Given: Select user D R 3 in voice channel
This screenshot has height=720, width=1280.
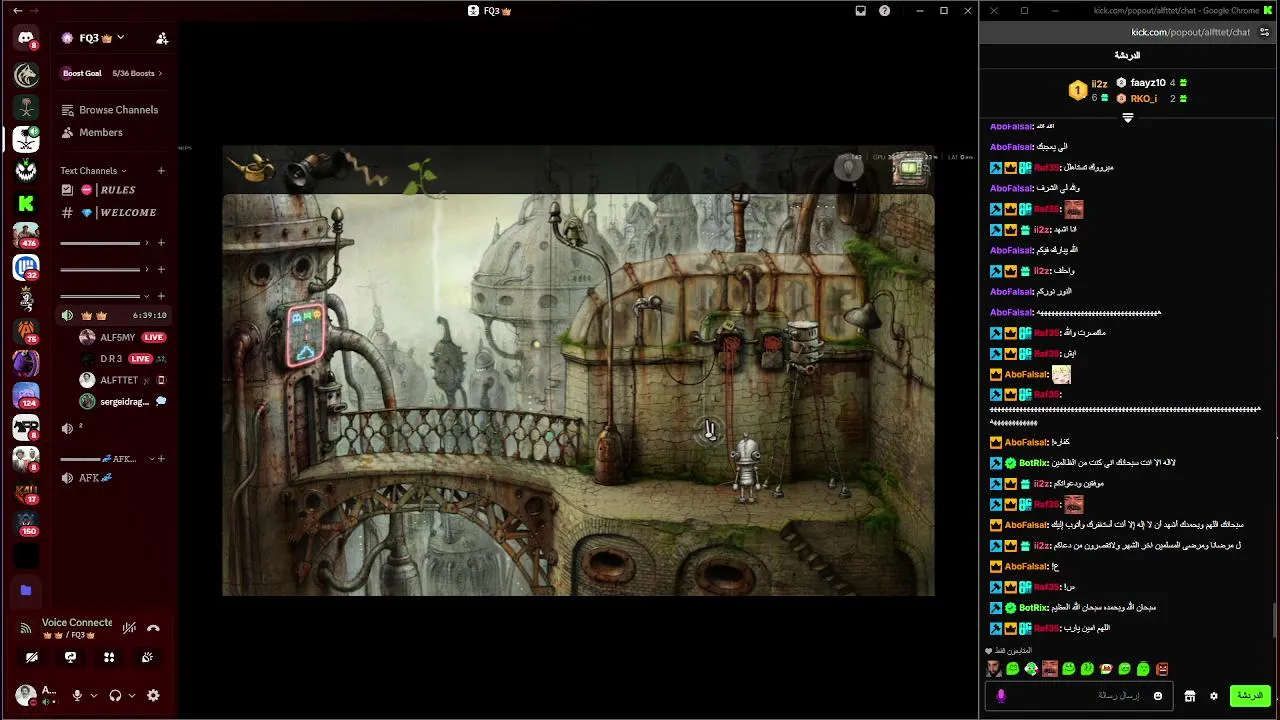Looking at the screenshot, I should tap(122, 359).
